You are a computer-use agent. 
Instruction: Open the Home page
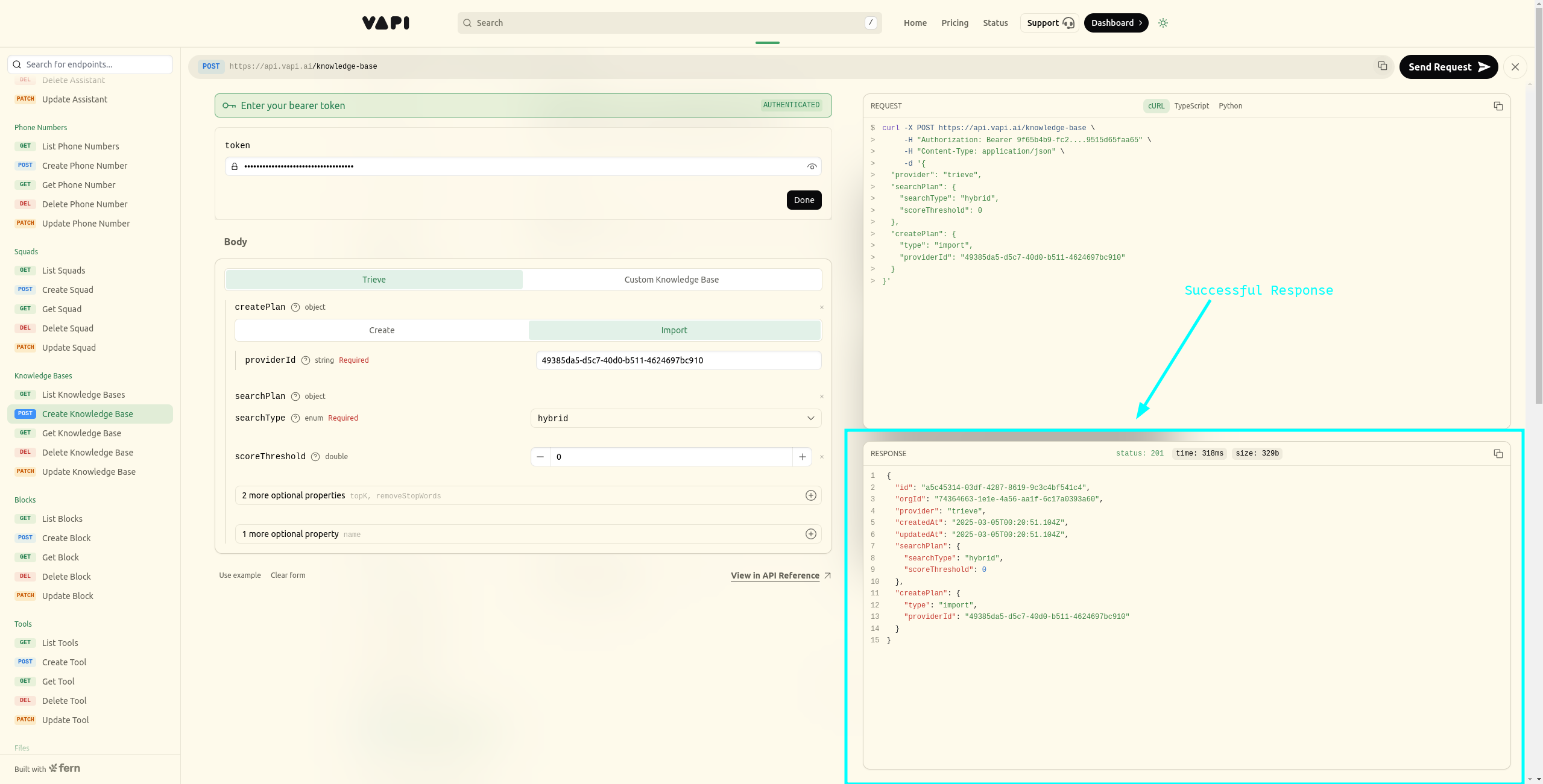coord(915,23)
